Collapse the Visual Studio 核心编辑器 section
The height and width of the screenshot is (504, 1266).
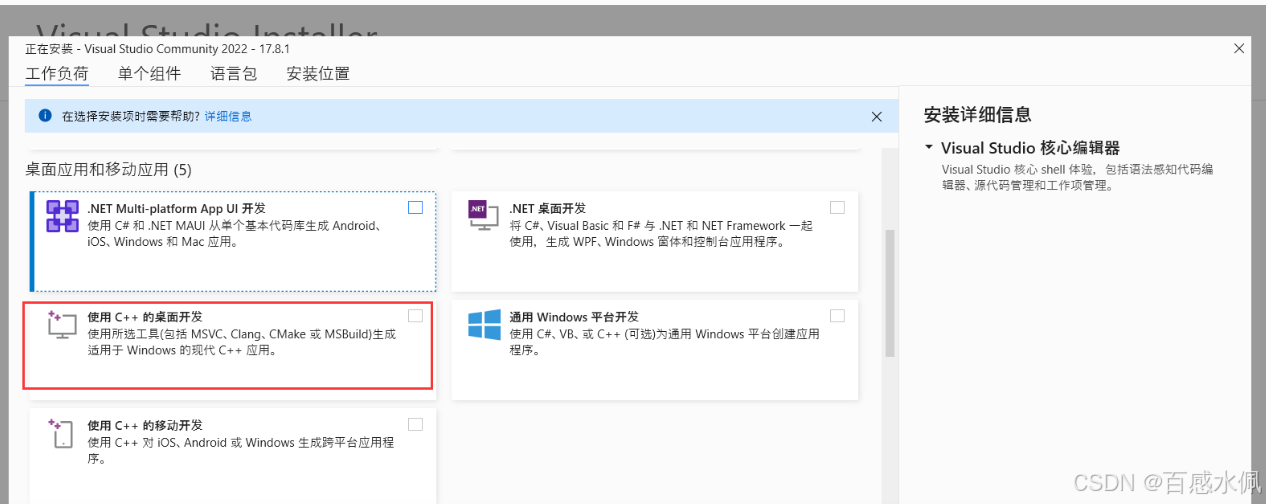click(x=929, y=147)
